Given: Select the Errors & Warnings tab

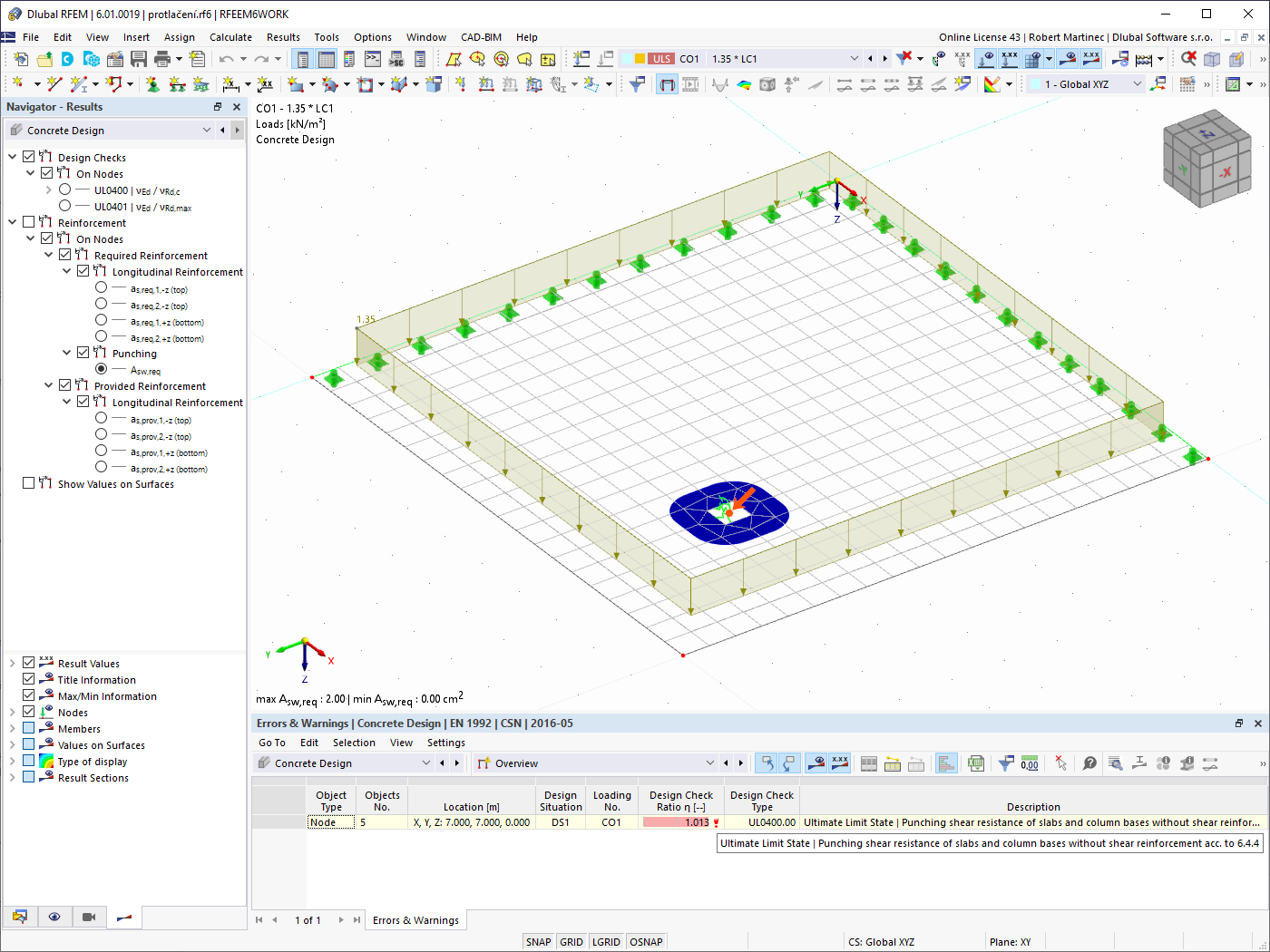Looking at the screenshot, I should (415, 920).
